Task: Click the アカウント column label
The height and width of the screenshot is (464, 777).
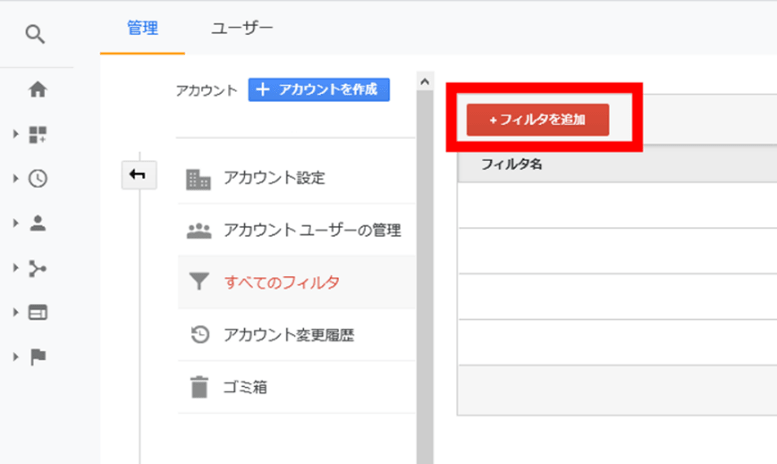Action: (x=206, y=91)
